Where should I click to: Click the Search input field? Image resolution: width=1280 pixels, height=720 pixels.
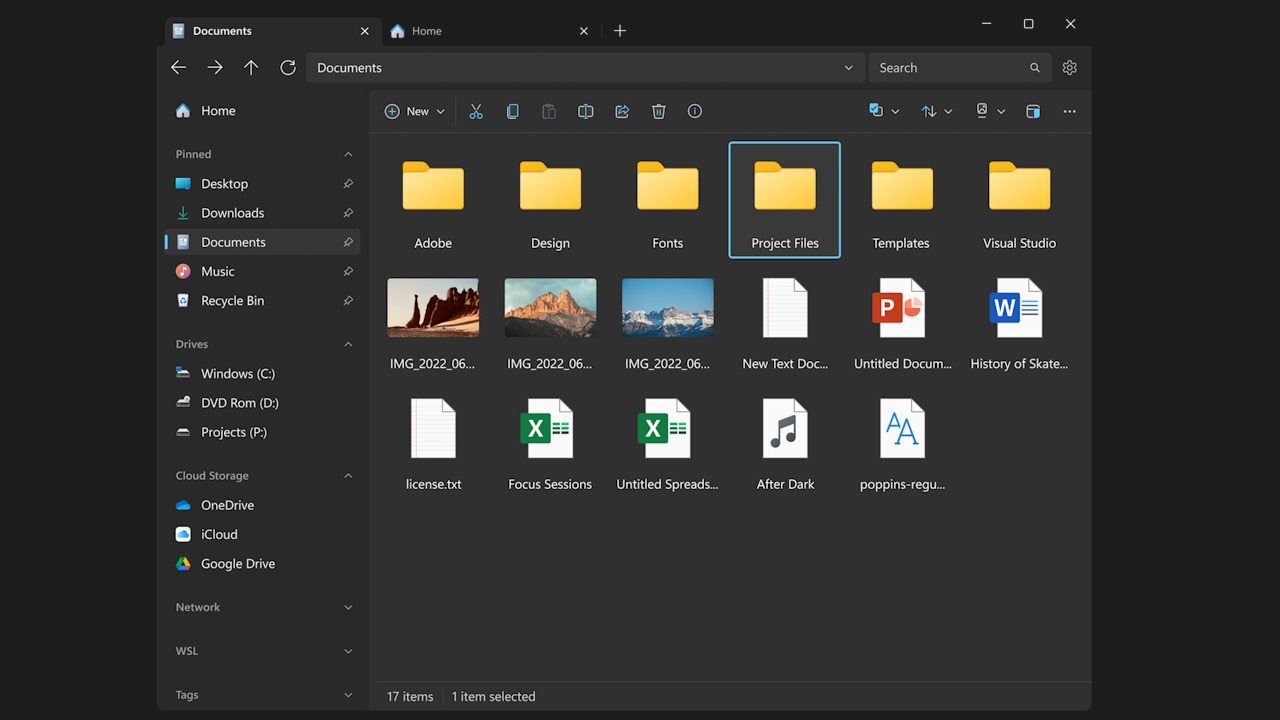tap(950, 67)
